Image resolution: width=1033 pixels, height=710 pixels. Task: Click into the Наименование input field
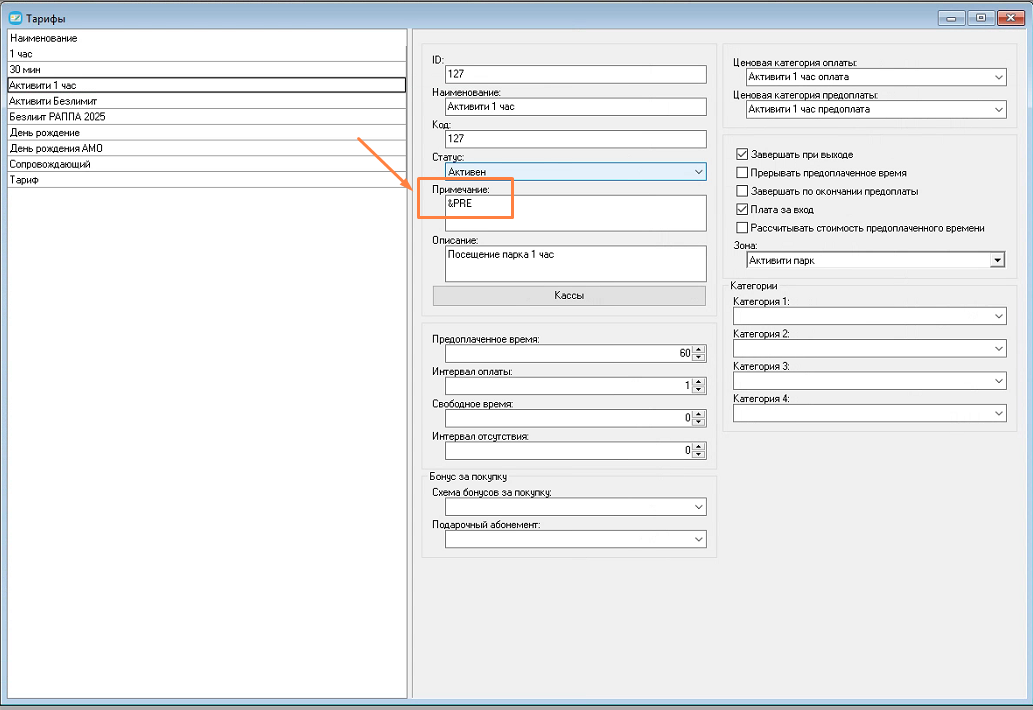click(x=575, y=105)
